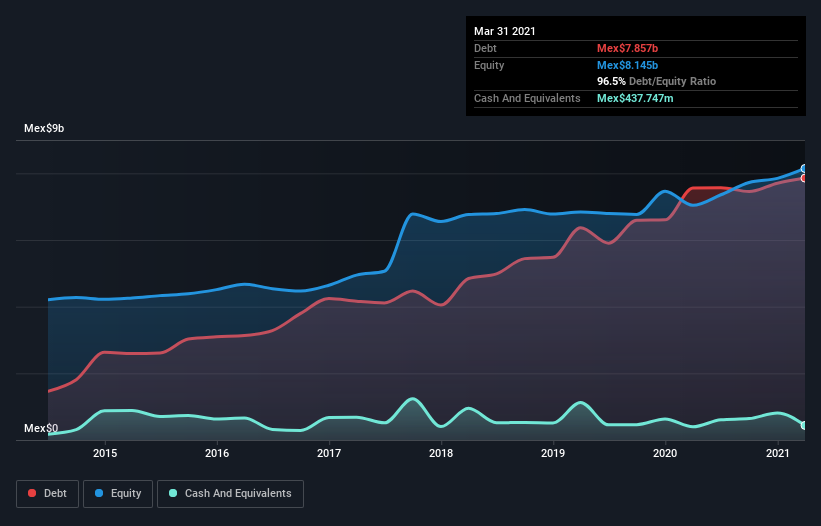Click the Mar 31 2021 tooltip date
Image resolution: width=821 pixels, height=526 pixels.
(505, 31)
